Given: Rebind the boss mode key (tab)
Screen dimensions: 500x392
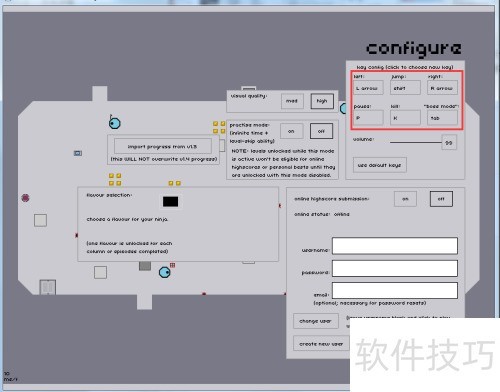Looking at the screenshot, I should (x=442, y=118).
